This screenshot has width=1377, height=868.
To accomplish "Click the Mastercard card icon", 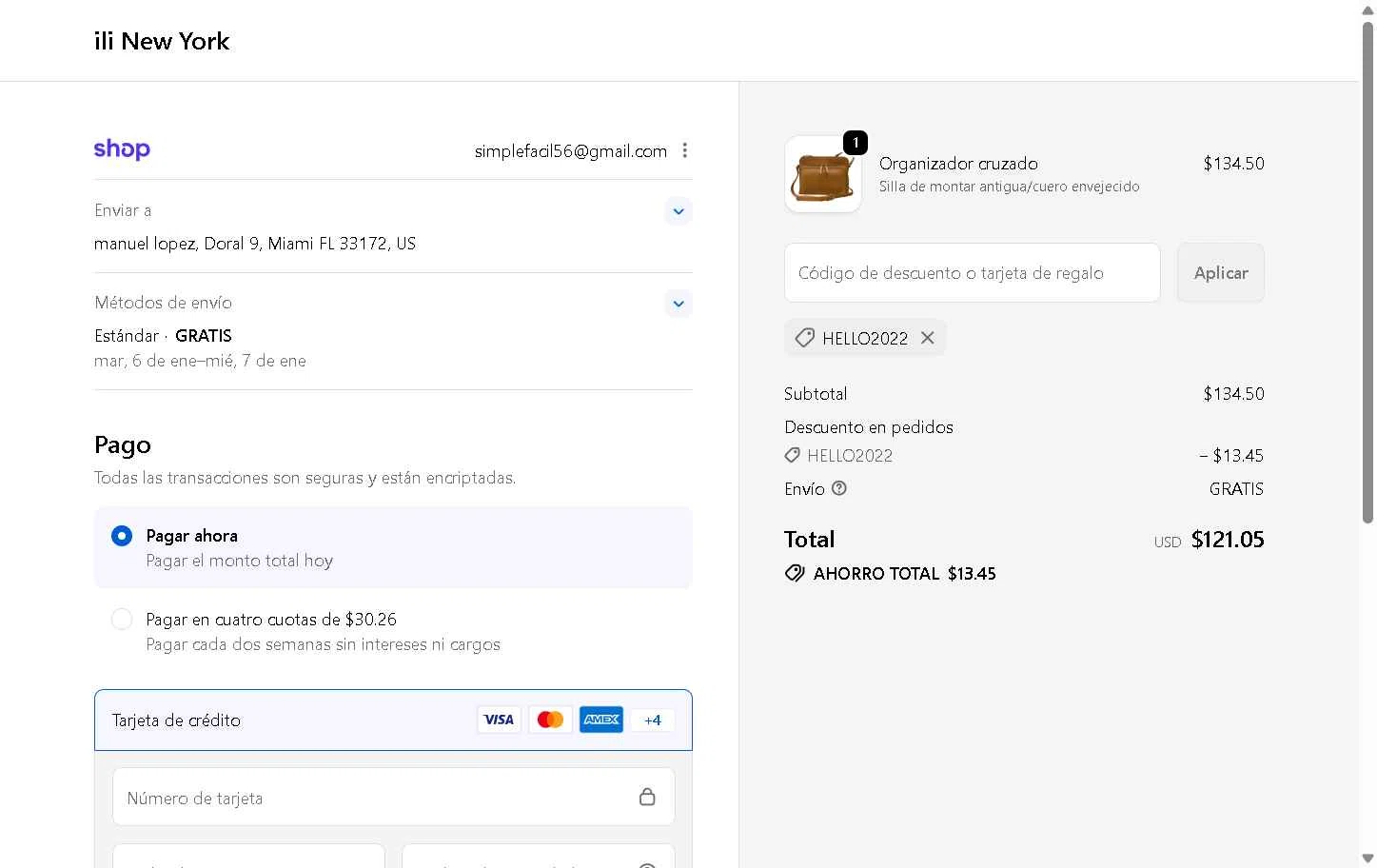I will [x=550, y=720].
